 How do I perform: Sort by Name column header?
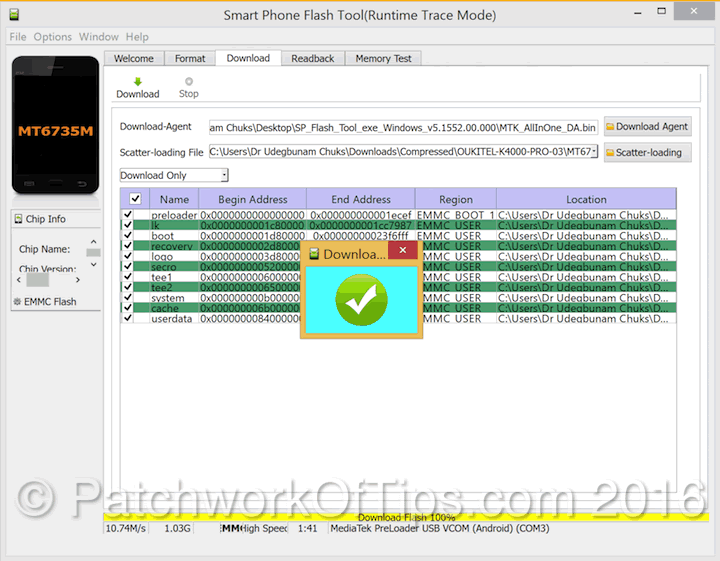click(x=174, y=199)
